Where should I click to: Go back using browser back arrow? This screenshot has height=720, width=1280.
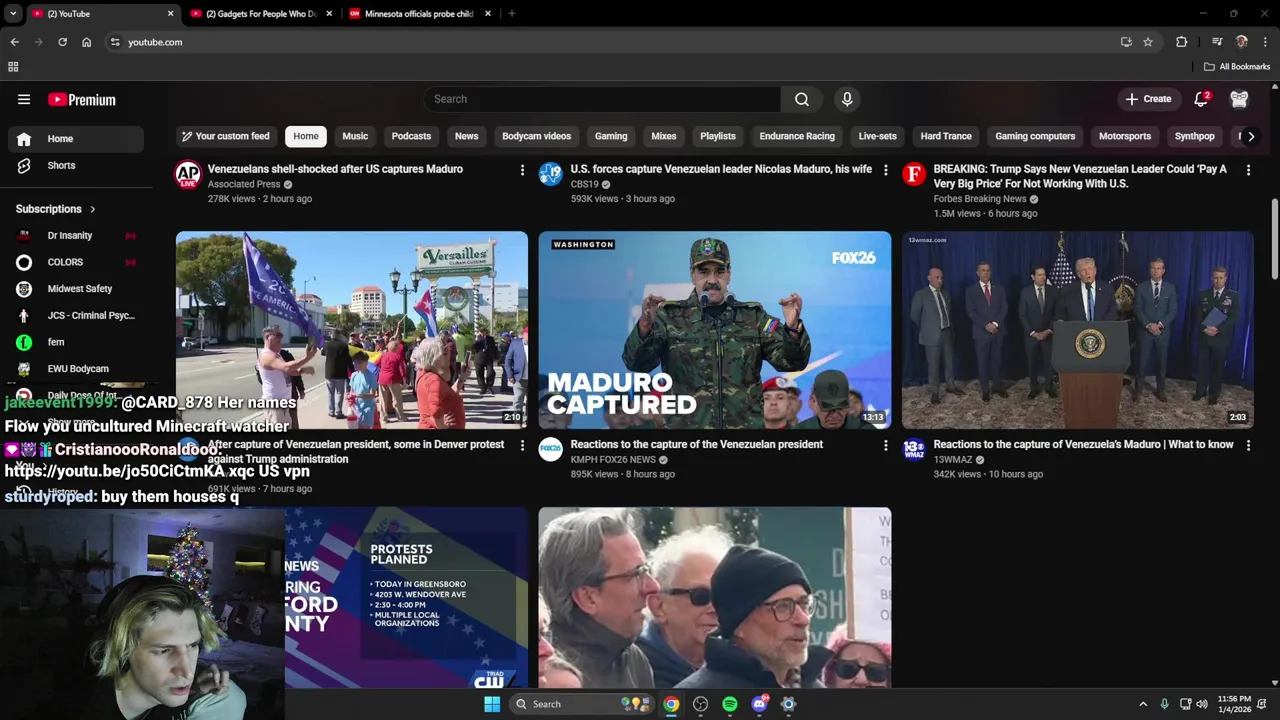pyautogui.click(x=14, y=42)
